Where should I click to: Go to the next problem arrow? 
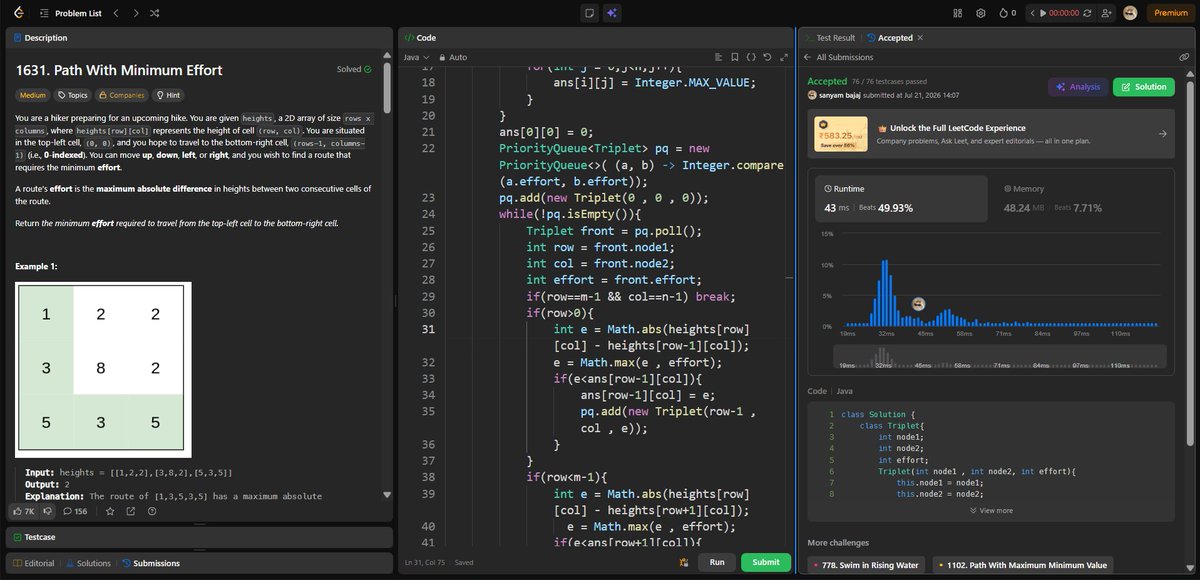(135, 13)
